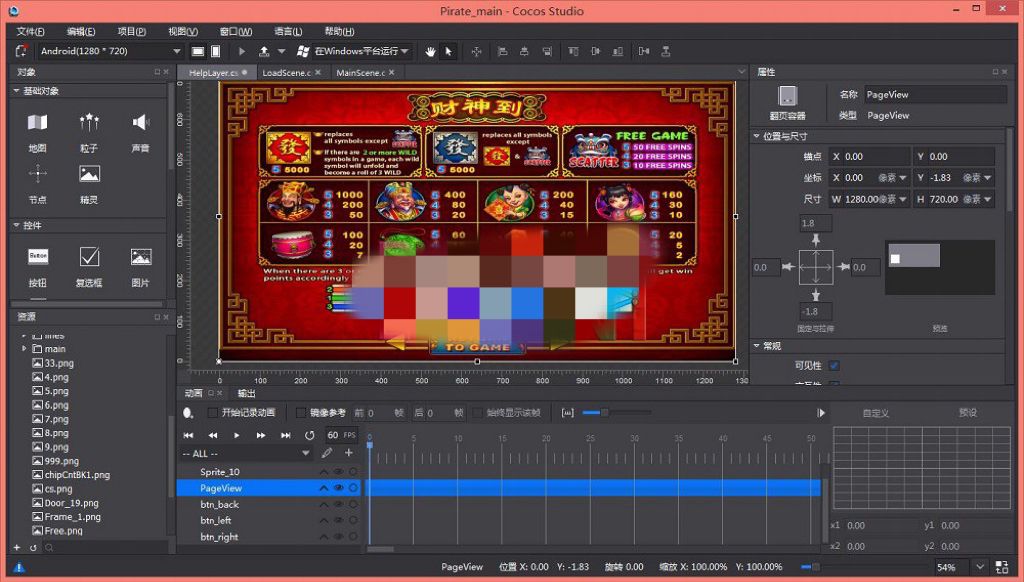The image size is (1024, 582).
Task: Collapse the 控件 widgets section
Action: [16, 225]
